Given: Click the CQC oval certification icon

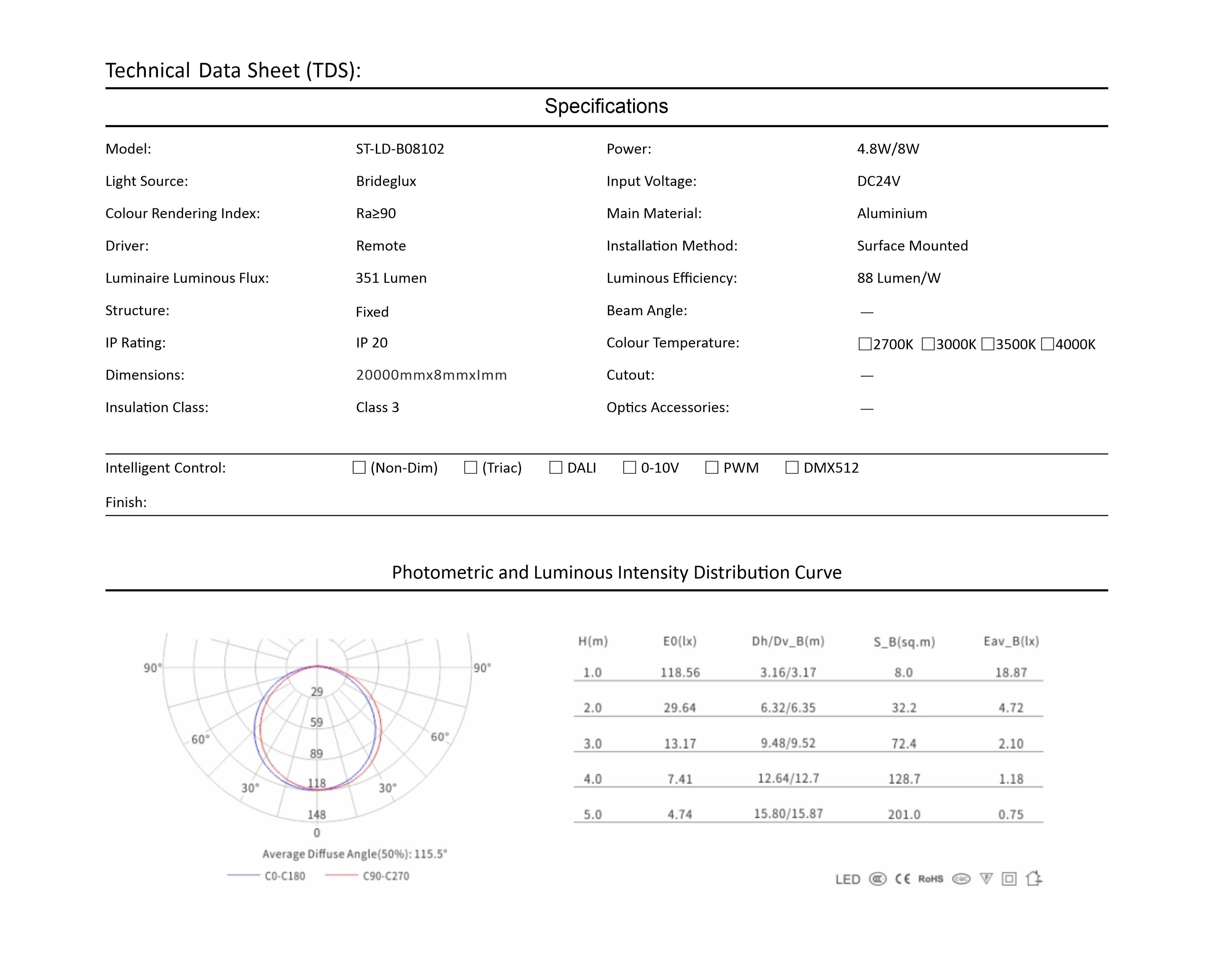Looking at the screenshot, I should tap(961, 879).
